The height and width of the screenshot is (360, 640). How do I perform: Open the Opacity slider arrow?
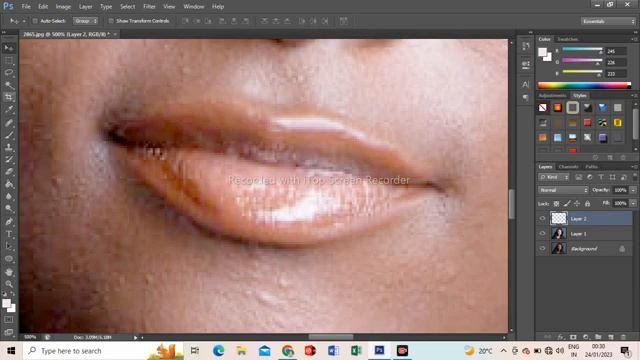coord(633,190)
